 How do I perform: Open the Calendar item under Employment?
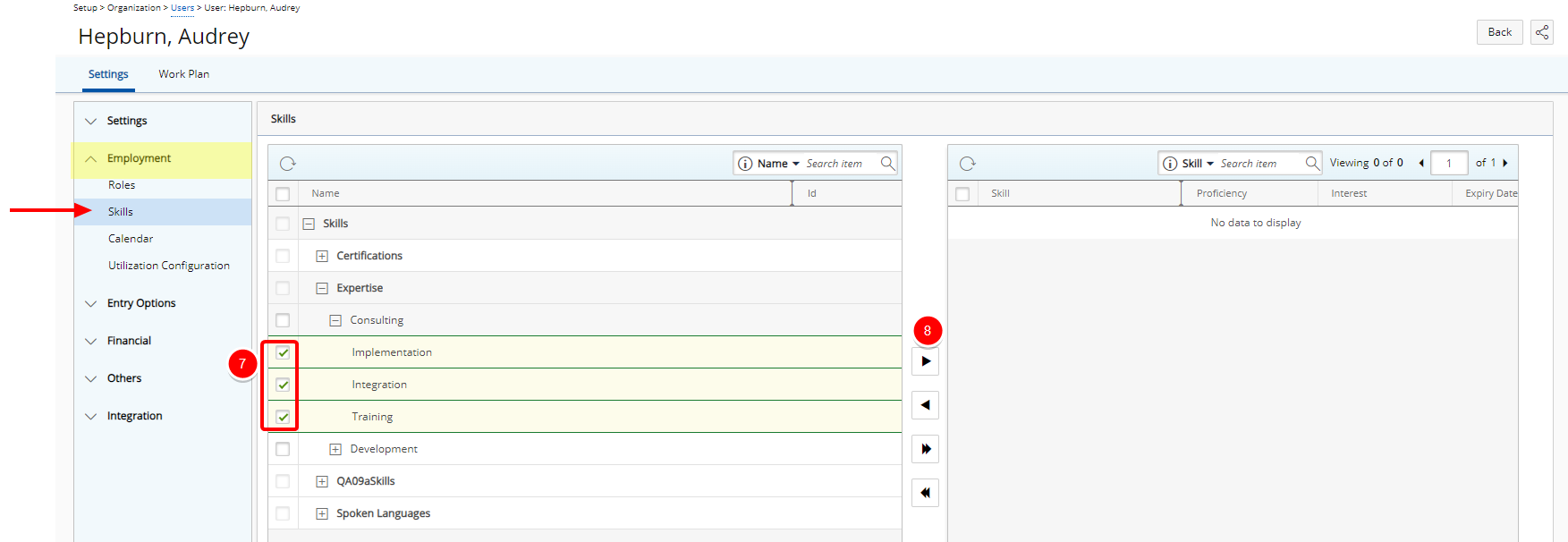[x=131, y=239]
